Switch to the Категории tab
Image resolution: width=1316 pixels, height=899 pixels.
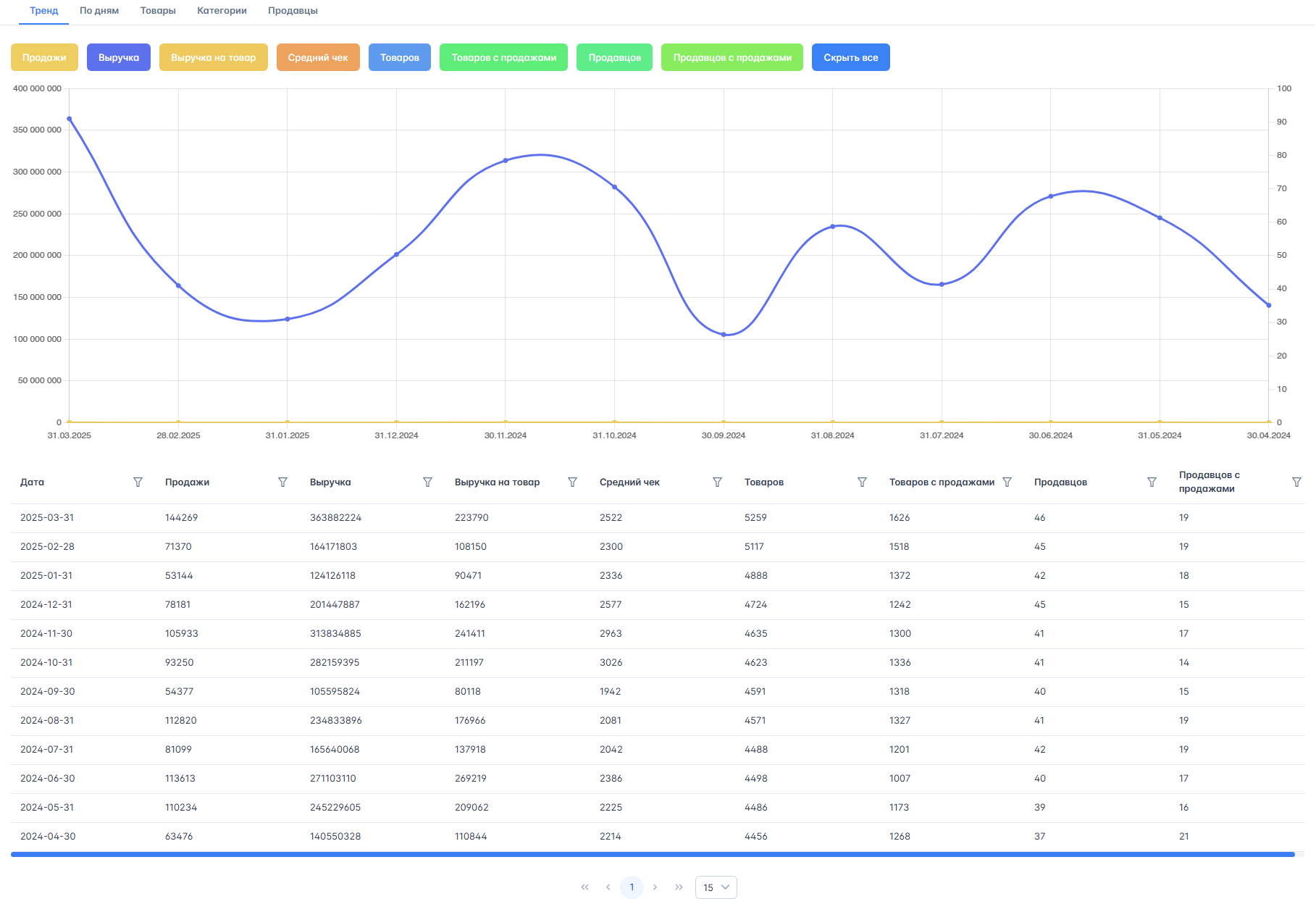coord(222,11)
